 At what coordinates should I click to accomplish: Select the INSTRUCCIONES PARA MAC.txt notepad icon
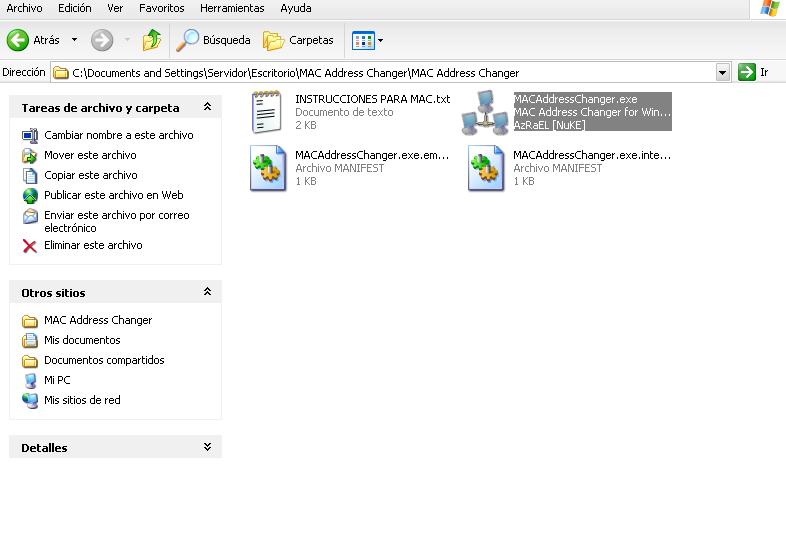click(x=267, y=111)
